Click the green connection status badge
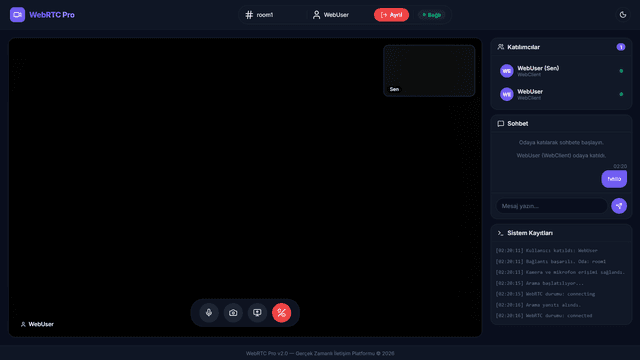This screenshot has height=360, width=640. pos(431,15)
